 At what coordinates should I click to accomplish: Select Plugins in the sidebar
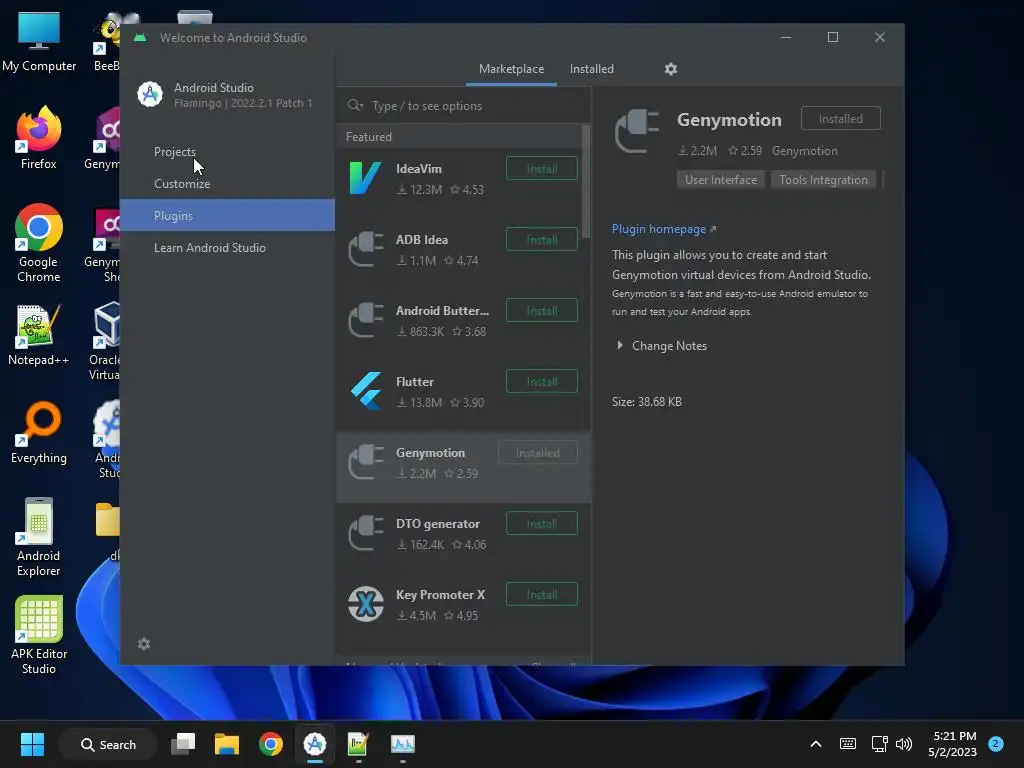tap(227, 216)
